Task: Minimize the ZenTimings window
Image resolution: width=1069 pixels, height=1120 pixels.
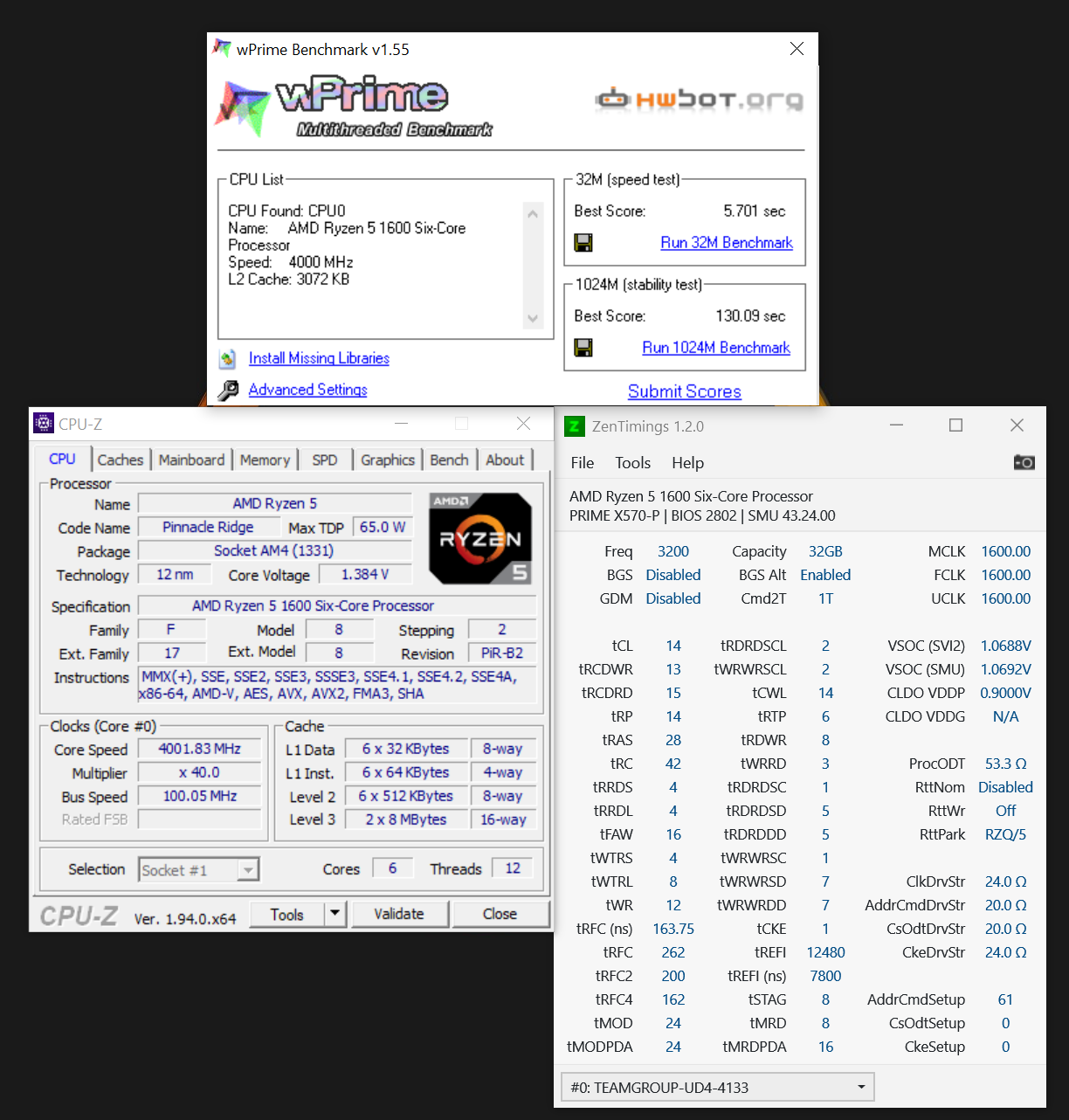Action: click(x=897, y=425)
